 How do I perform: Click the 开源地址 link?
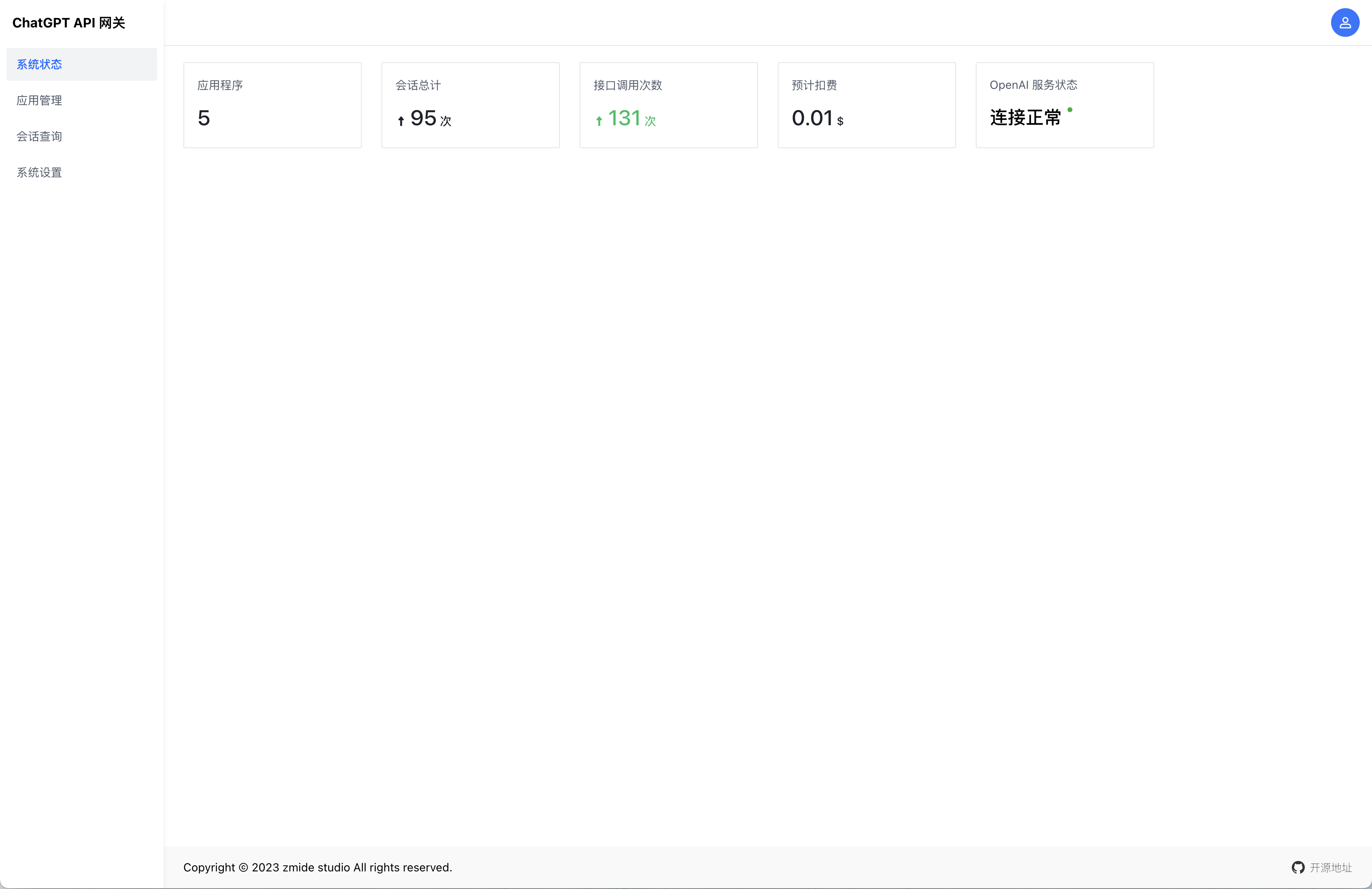pos(1331,867)
